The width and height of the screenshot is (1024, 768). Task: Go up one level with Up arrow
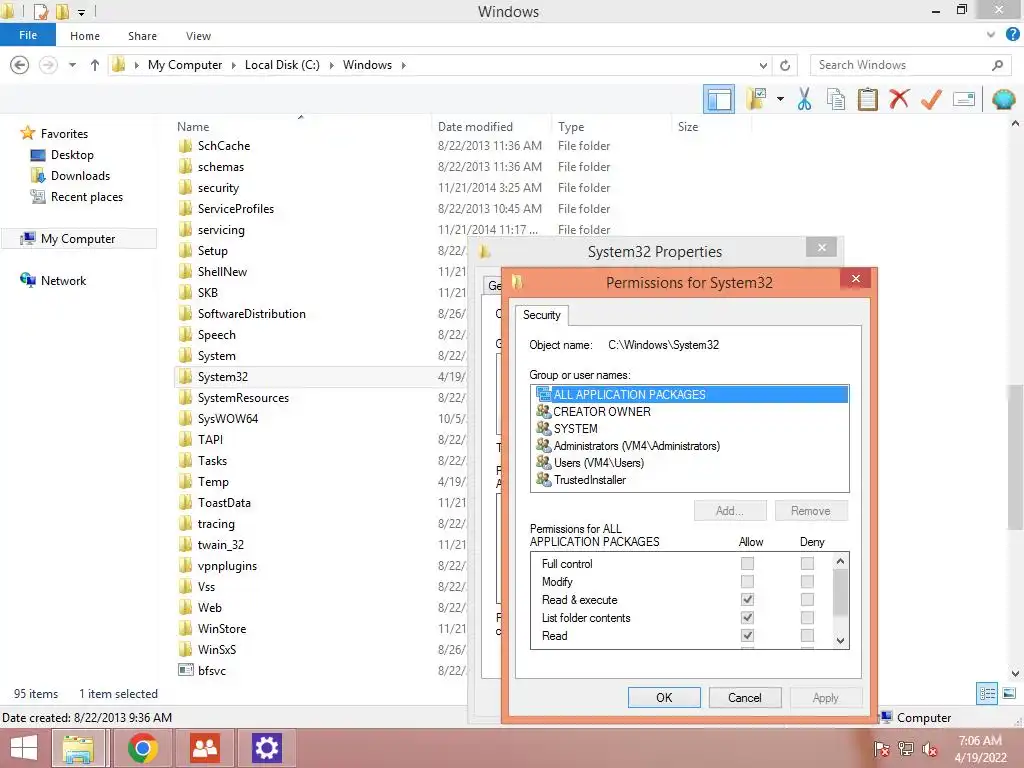[95, 65]
